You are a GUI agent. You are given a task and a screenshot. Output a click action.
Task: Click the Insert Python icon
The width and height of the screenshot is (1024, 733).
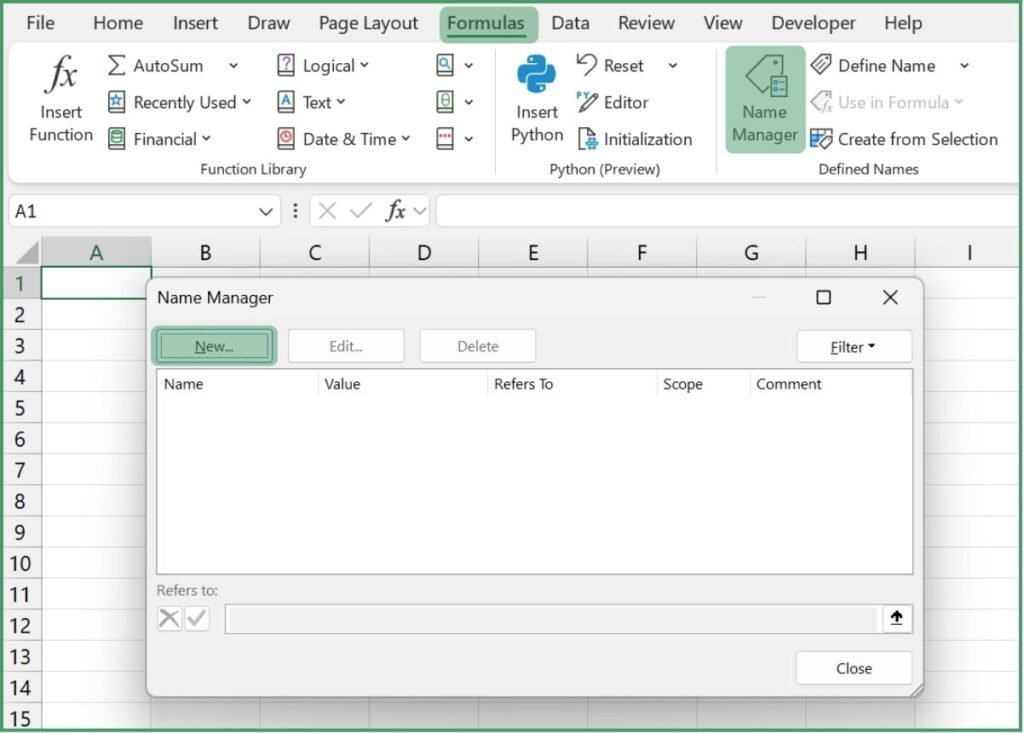click(x=536, y=74)
